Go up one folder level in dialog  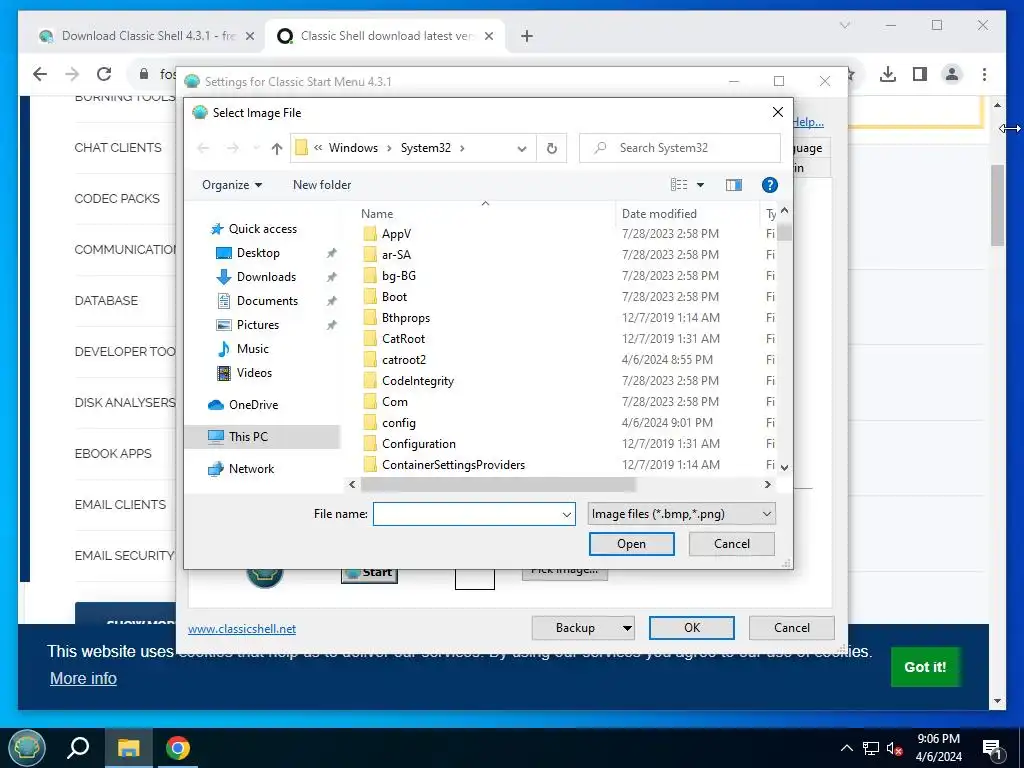point(277,148)
